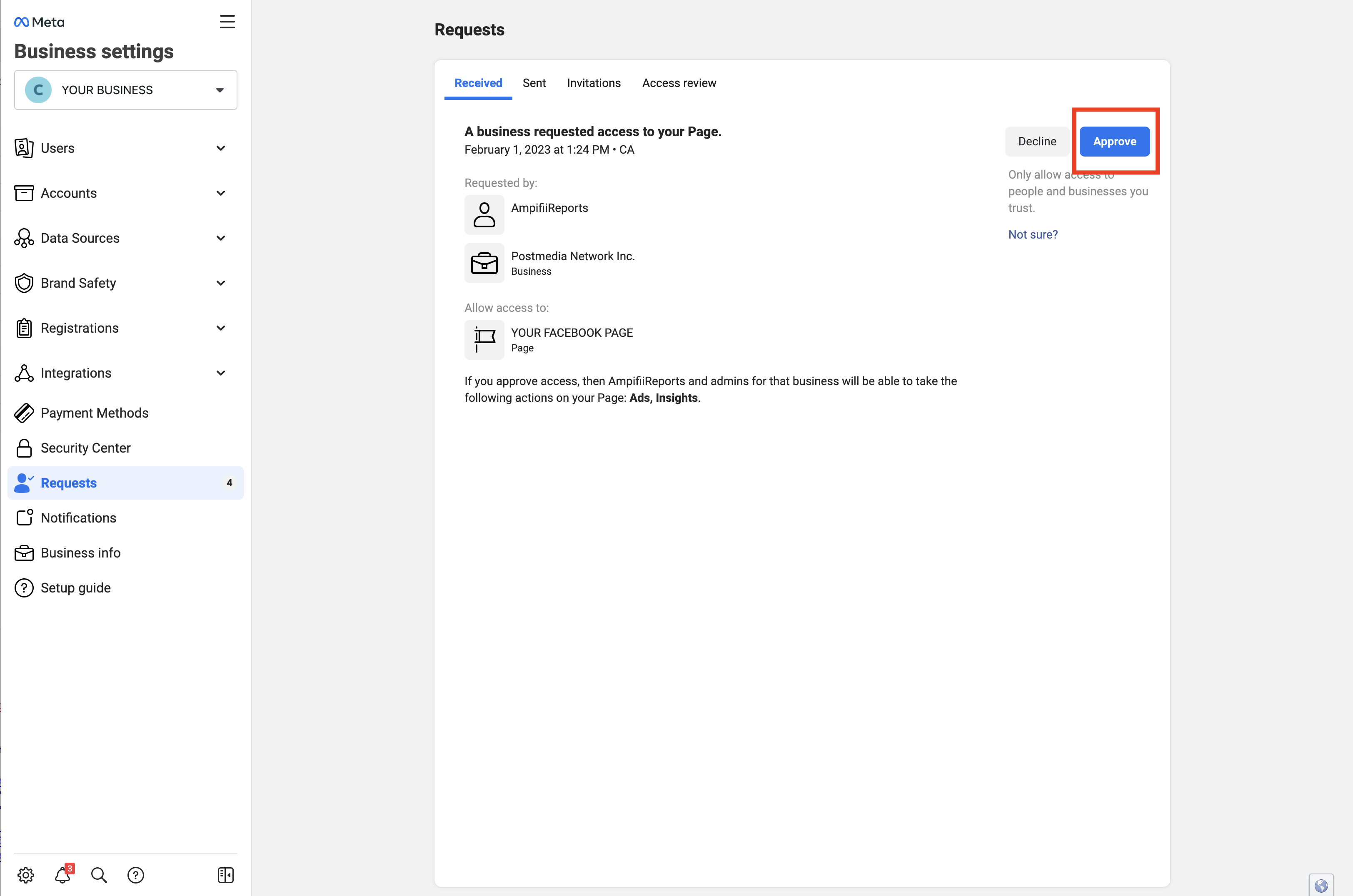Open help question mark icon at bottom
The height and width of the screenshot is (896, 1353).
coord(135,875)
